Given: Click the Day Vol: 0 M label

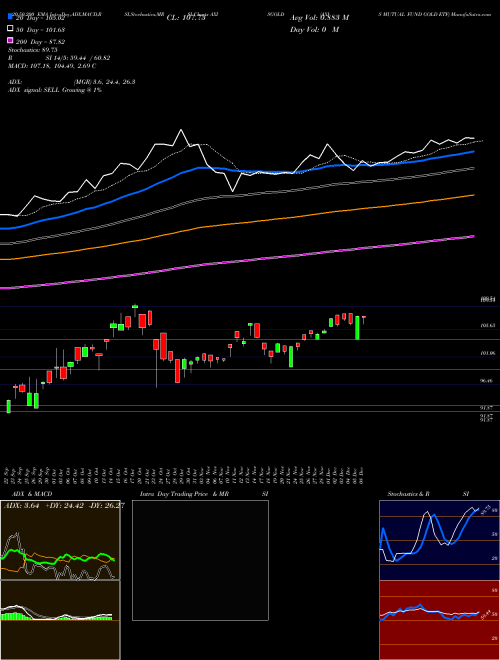Looking at the screenshot, I should [x=314, y=29].
